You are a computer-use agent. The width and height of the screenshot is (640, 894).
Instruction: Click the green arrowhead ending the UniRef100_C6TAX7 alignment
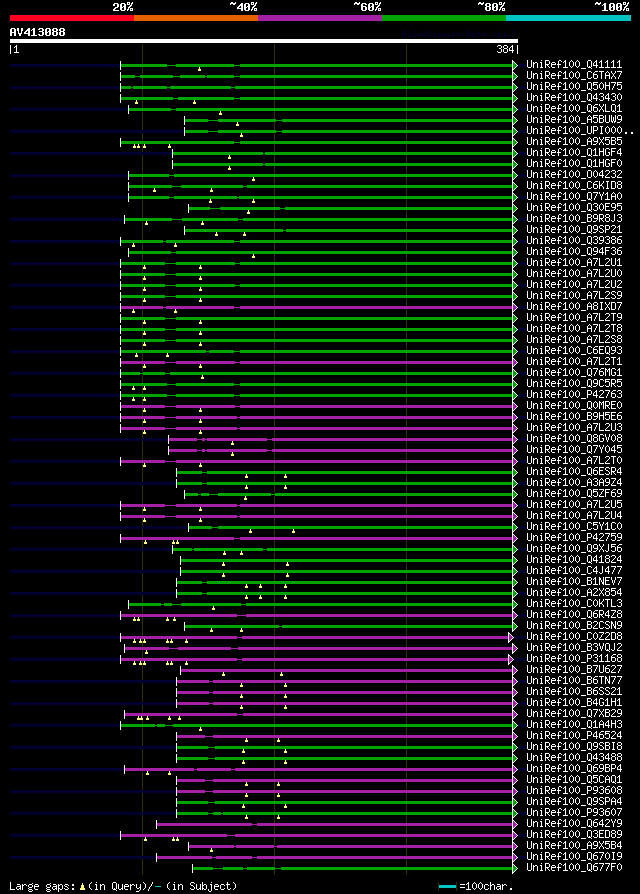click(515, 76)
